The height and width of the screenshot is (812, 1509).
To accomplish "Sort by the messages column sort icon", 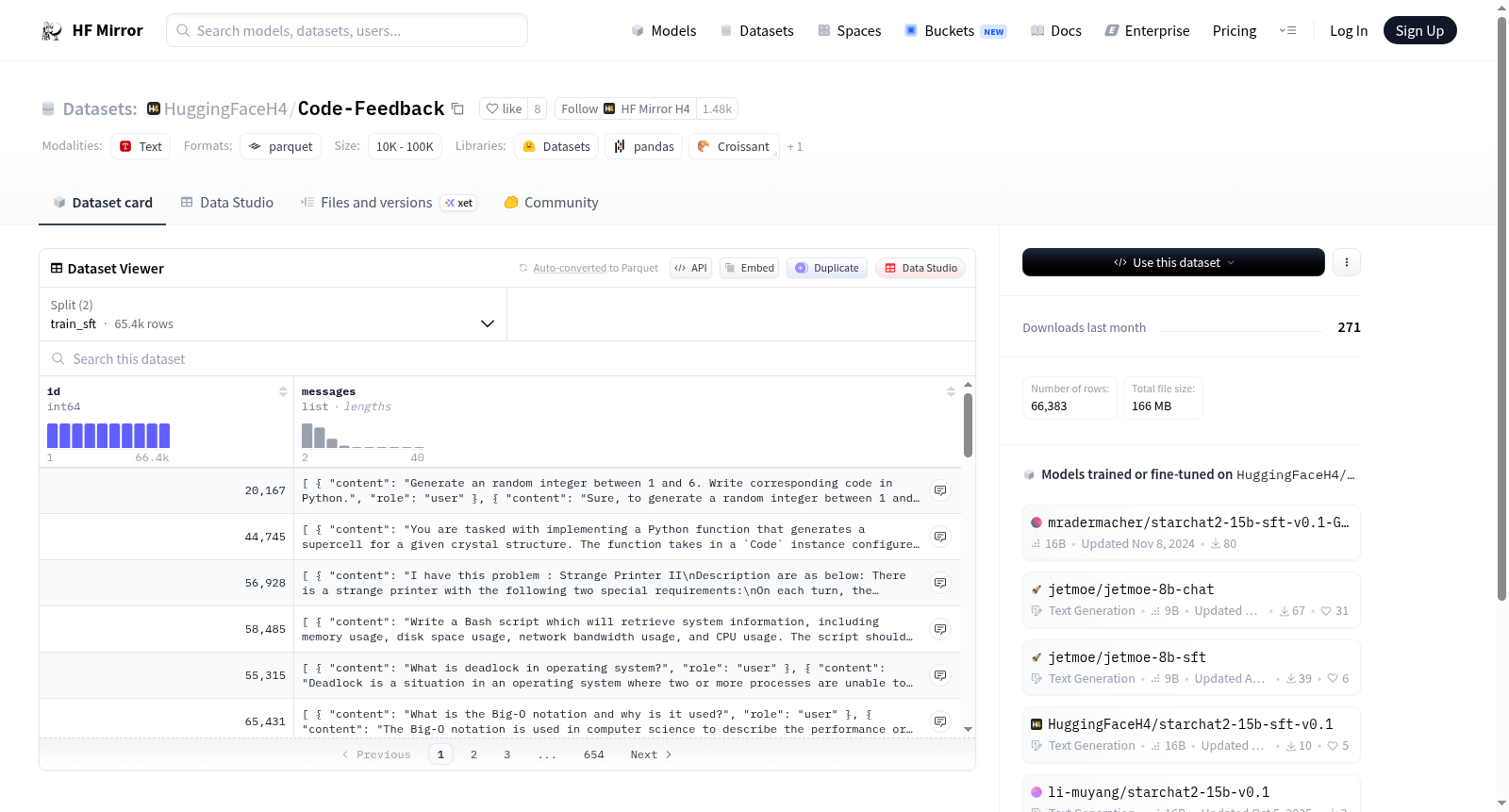I will (x=951, y=391).
